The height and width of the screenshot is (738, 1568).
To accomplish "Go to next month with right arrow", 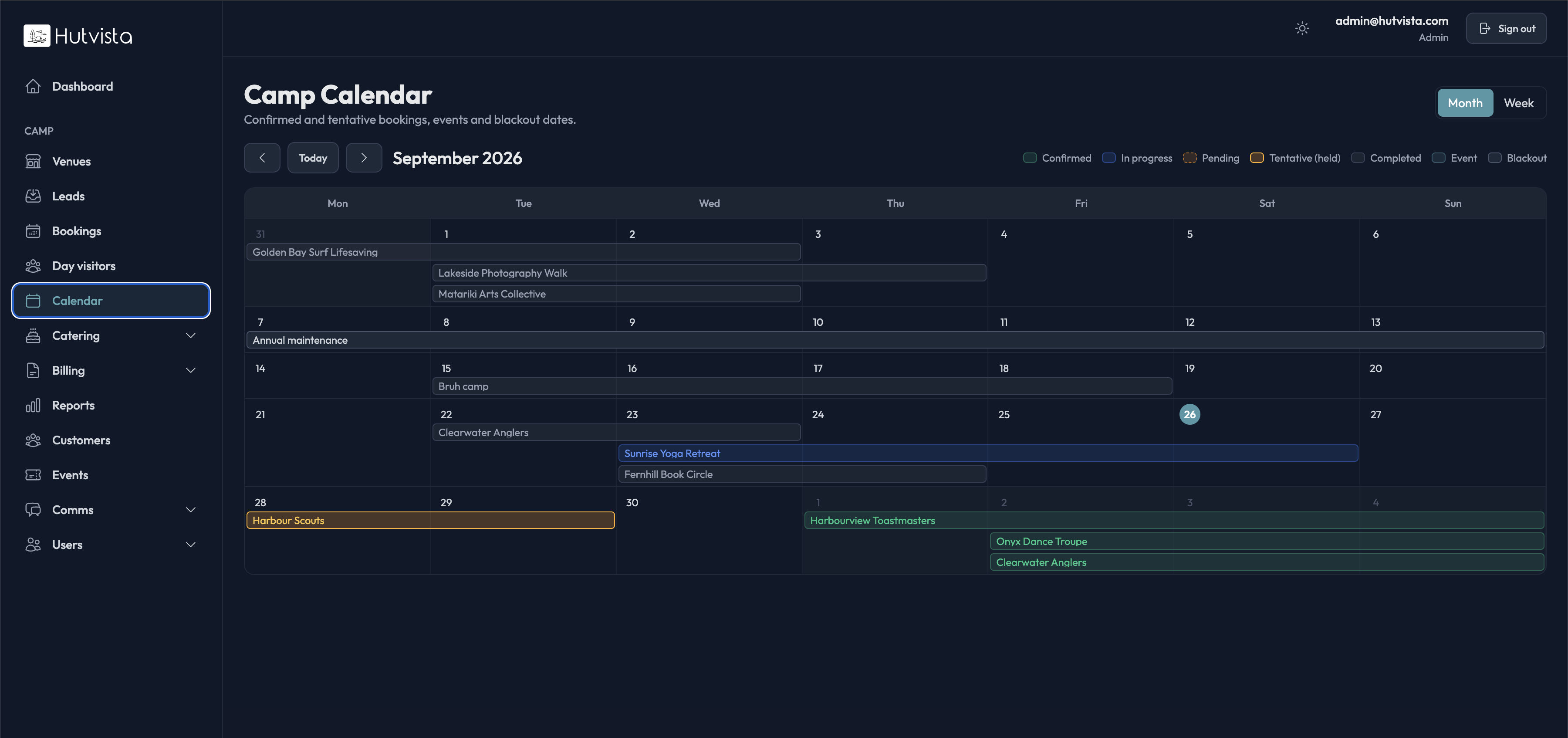I will (x=364, y=158).
